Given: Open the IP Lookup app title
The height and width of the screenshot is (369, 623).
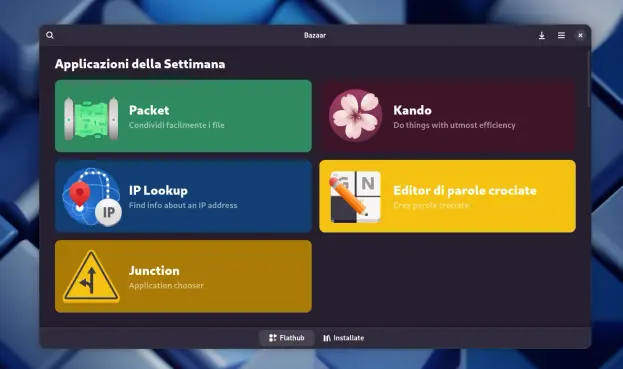Looking at the screenshot, I should point(158,190).
